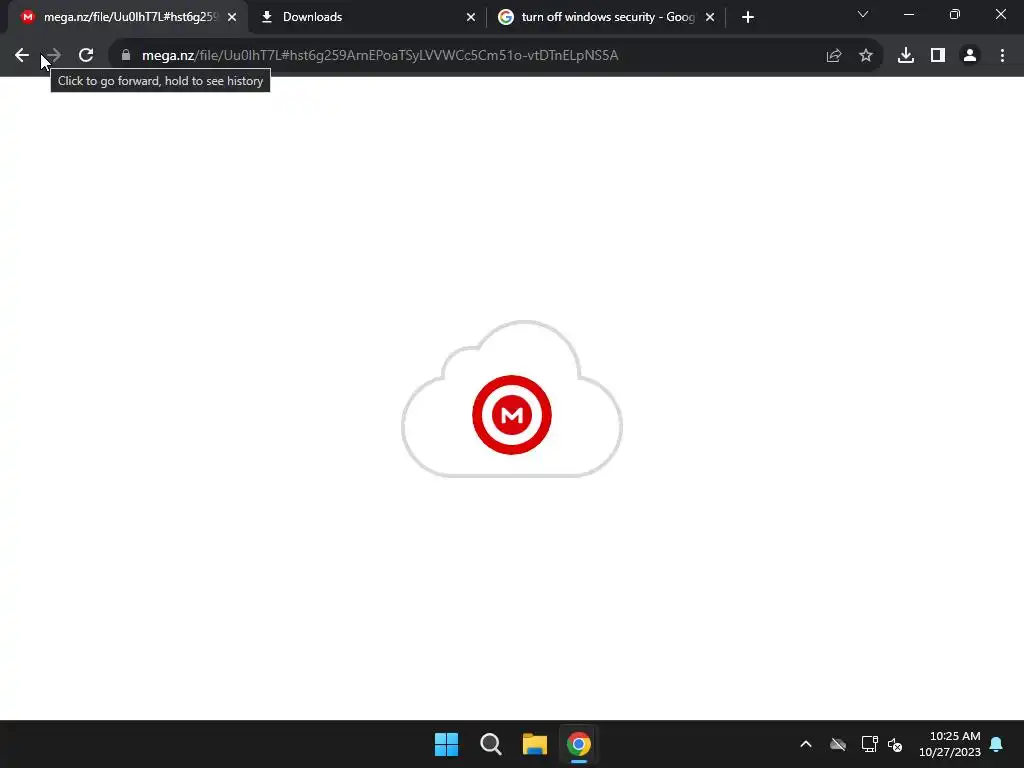This screenshot has height=768, width=1024.
Task: Click the muted volume tray icon
Action: click(895, 744)
